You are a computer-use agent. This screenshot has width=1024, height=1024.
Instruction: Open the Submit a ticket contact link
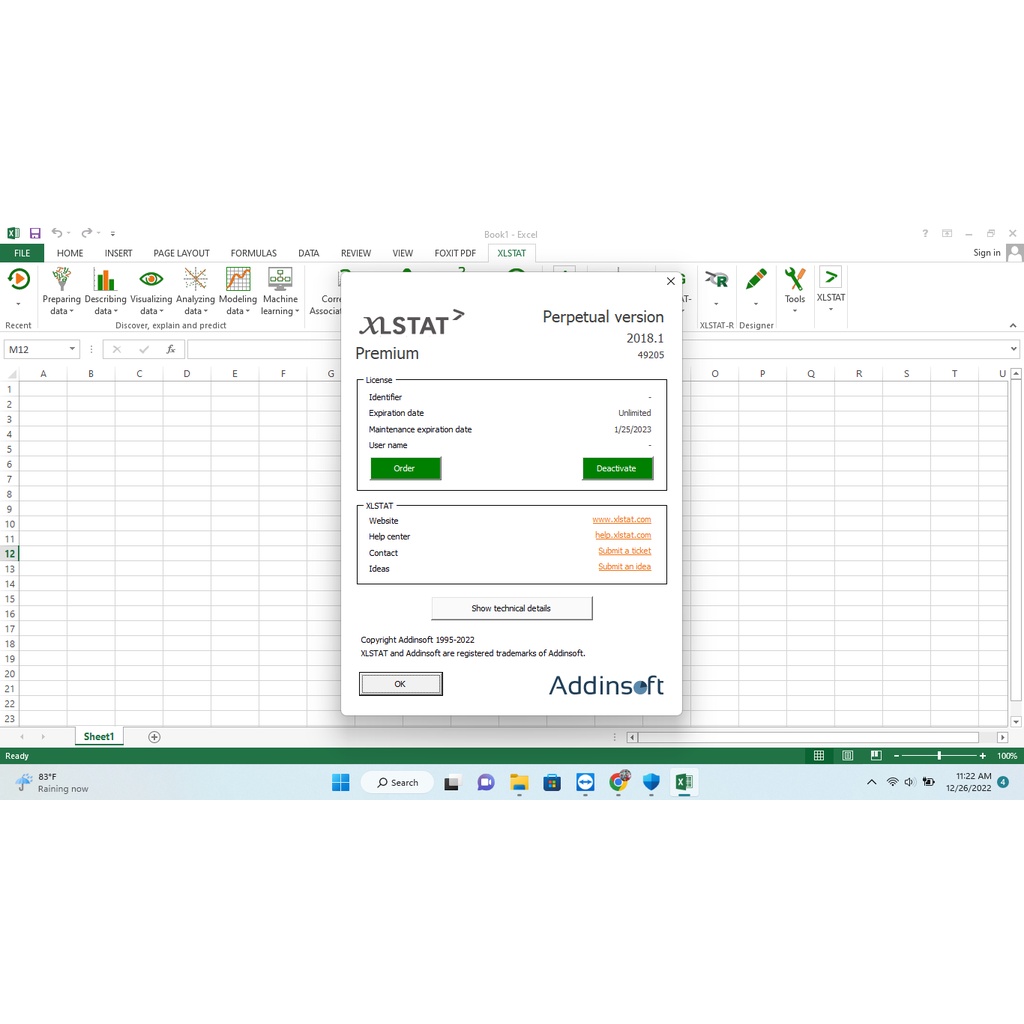click(624, 551)
